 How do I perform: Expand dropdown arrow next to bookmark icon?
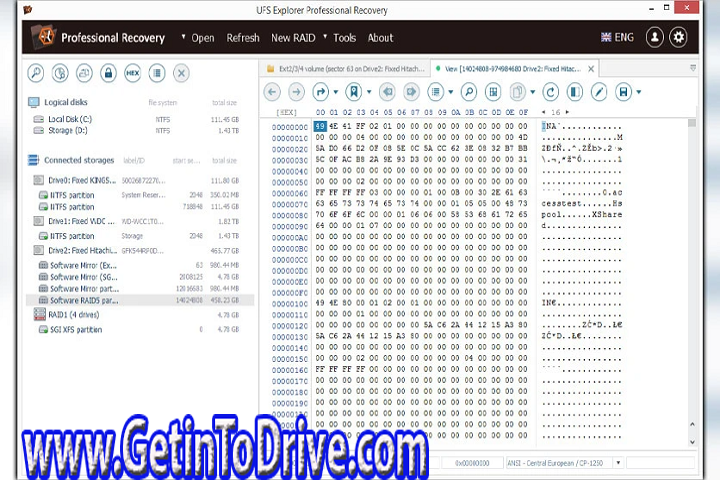pyautogui.click(x=369, y=92)
